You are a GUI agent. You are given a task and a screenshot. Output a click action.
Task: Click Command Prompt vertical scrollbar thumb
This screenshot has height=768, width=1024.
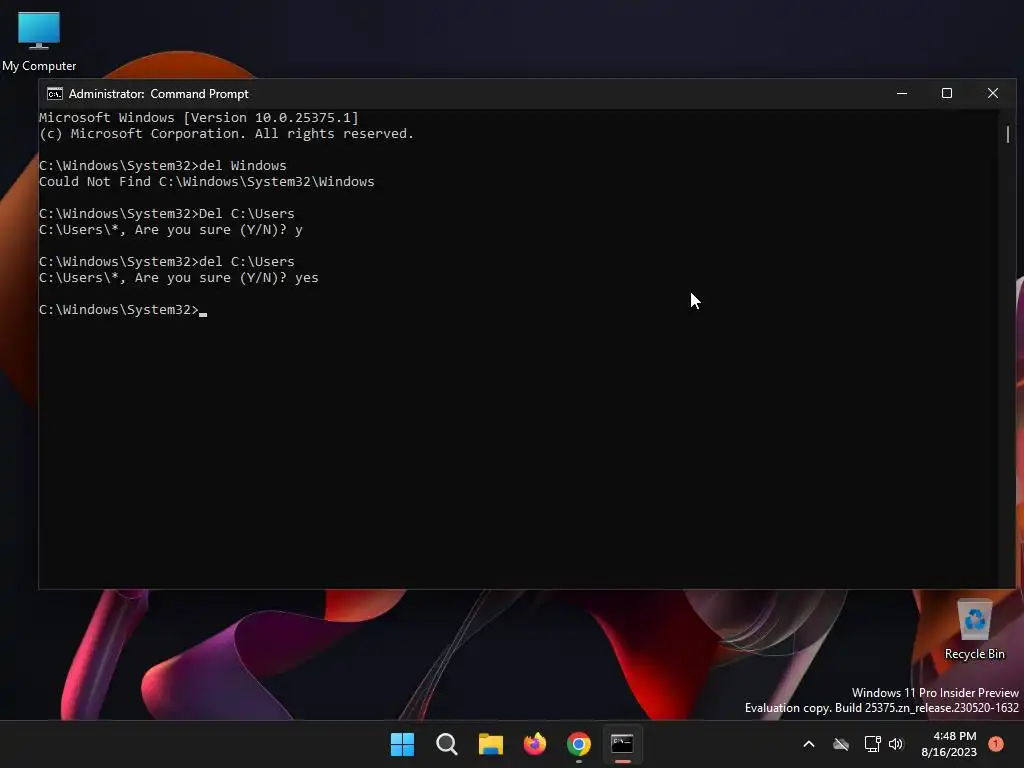pyautogui.click(x=1008, y=135)
